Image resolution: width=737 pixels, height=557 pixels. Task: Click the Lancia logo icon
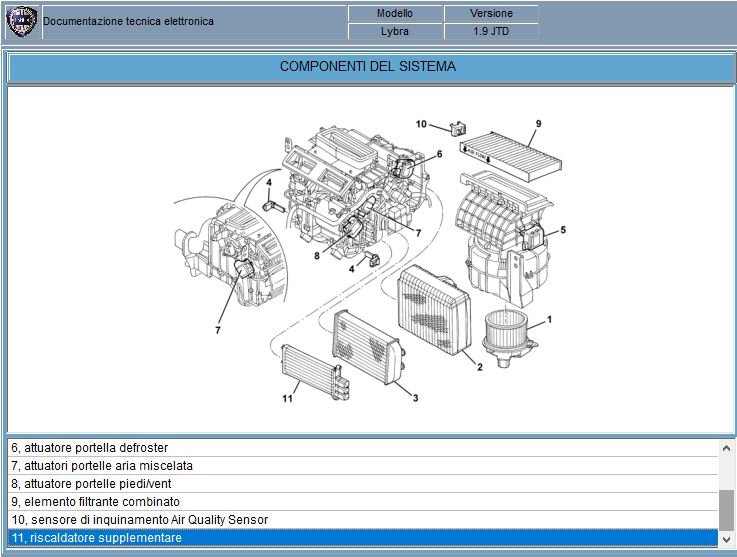(21, 21)
